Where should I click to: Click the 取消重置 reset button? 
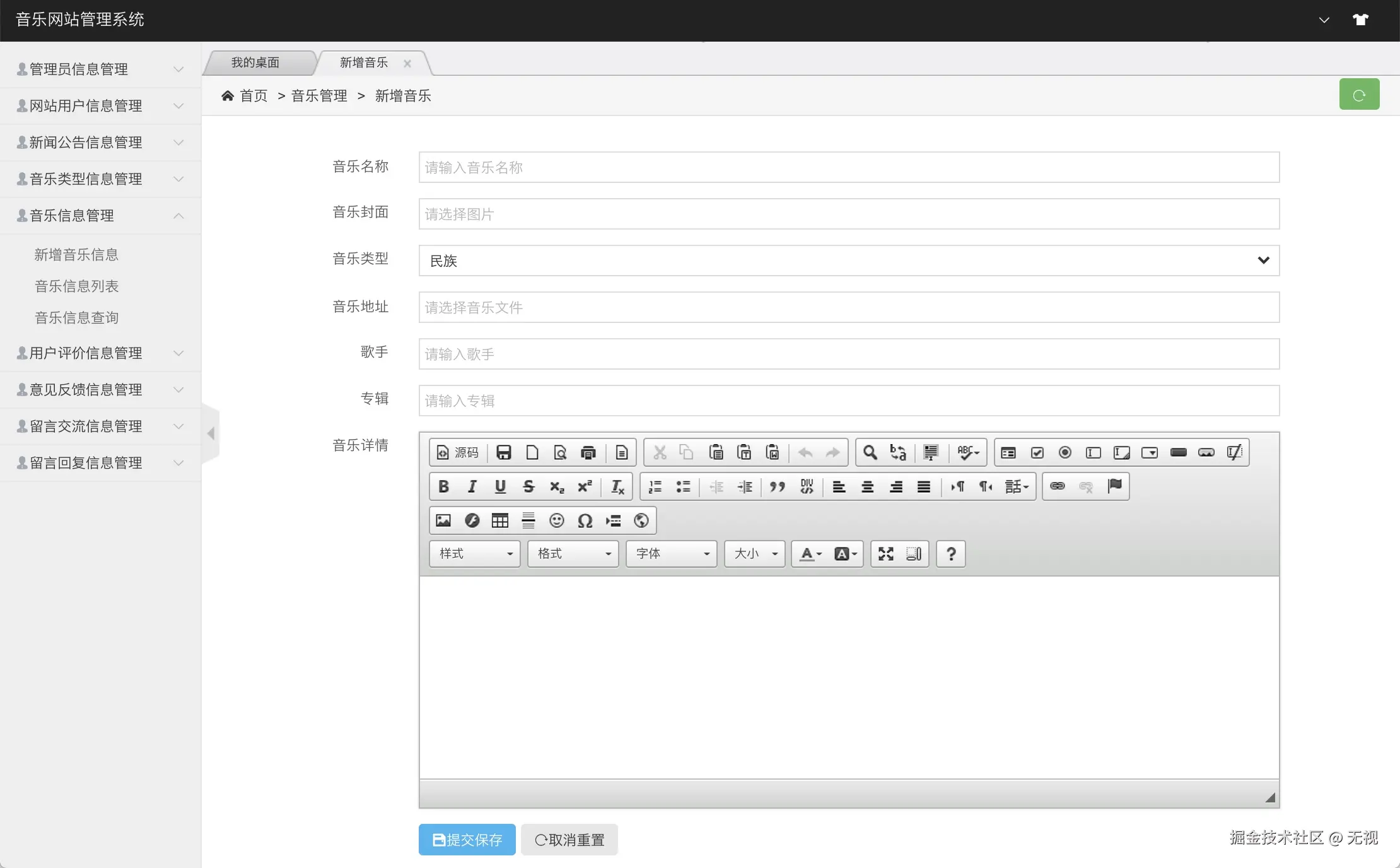click(x=569, y=840)
